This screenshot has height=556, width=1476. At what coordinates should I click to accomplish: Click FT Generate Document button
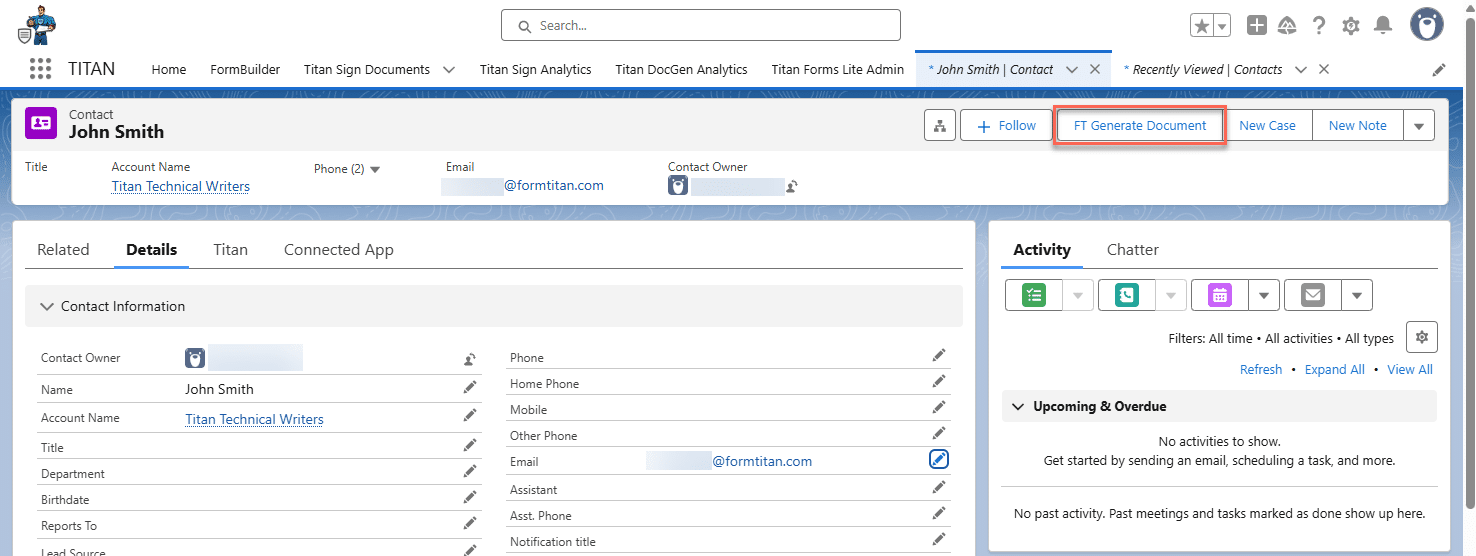click(x=1140, y=126)
